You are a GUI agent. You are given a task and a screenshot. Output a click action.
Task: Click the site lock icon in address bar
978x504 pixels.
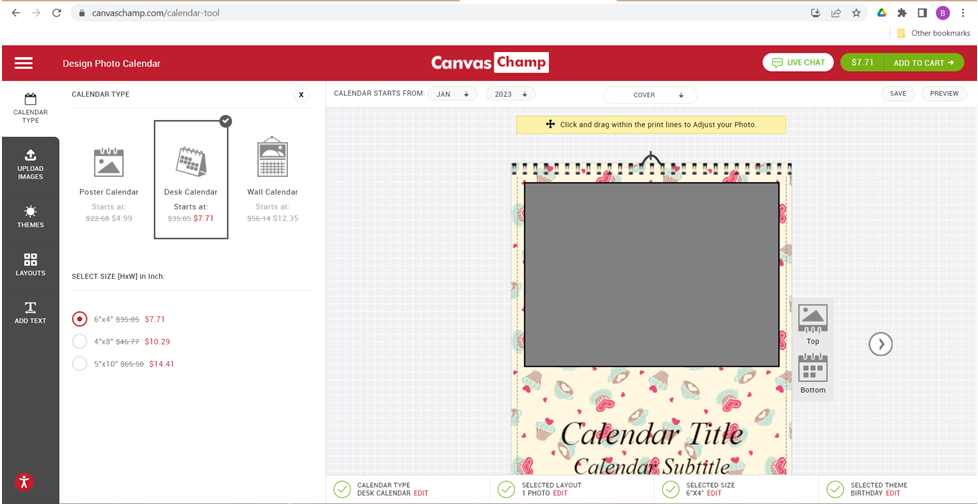[82, 12]
